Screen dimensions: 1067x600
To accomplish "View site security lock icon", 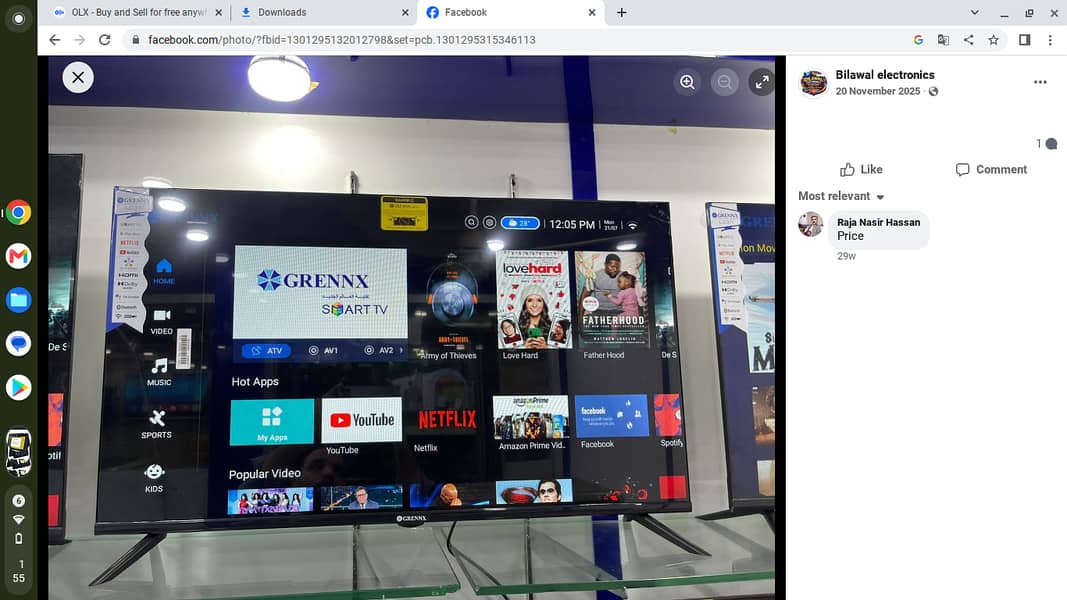I will (135, 40).
